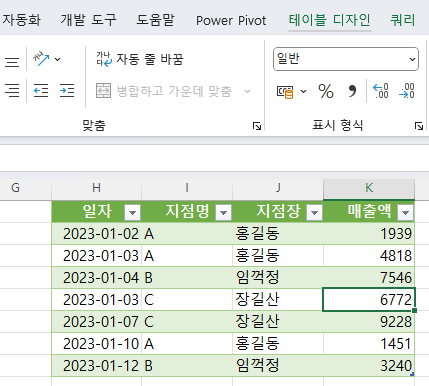Increase indent of cell content
Viewport: 429px width, 386px height.
[67, 91]
